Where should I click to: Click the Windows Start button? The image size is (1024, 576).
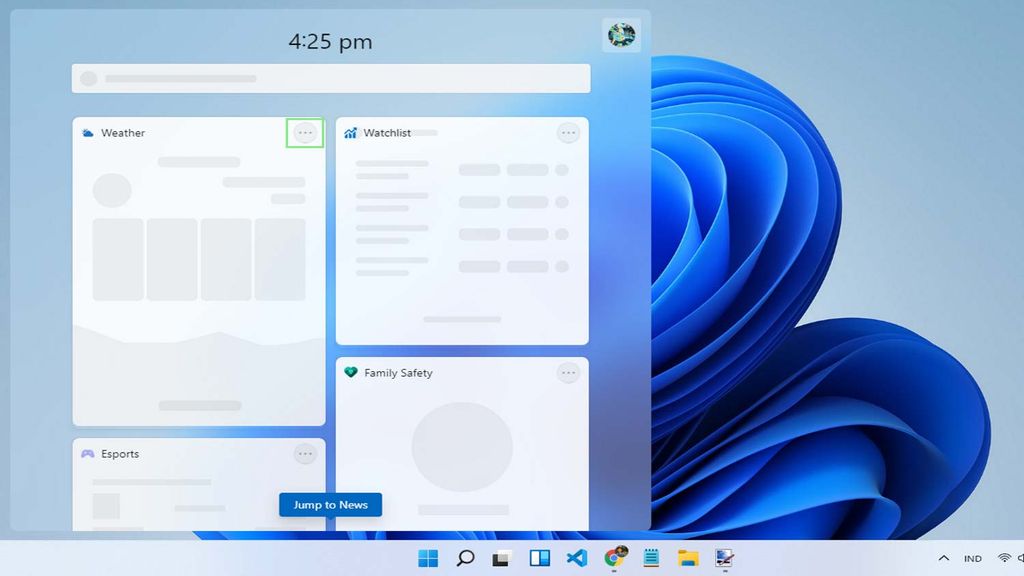pos(426,558)
